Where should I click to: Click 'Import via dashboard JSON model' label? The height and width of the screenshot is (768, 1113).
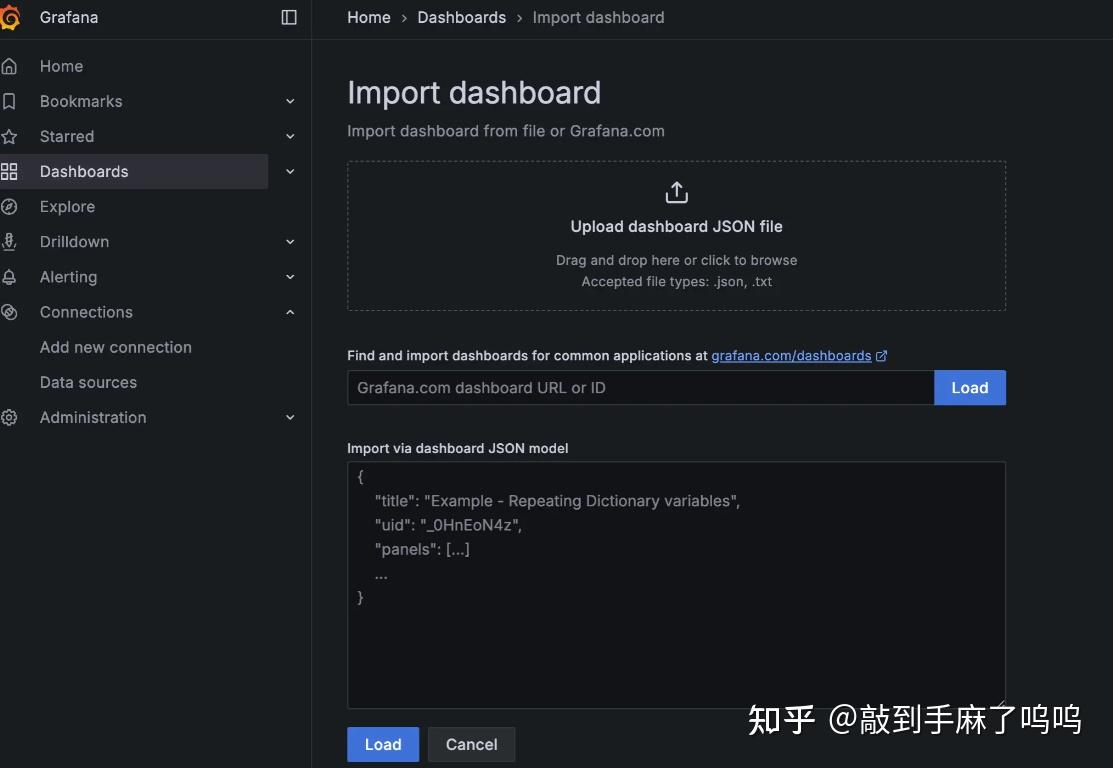point(458,449)
